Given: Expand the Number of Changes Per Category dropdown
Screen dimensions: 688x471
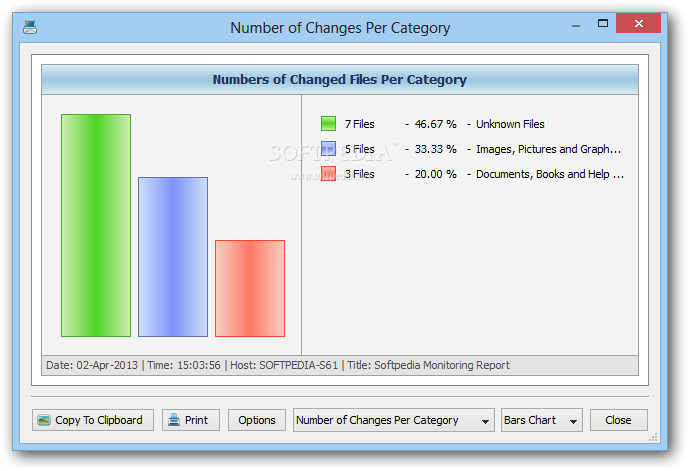Looking at the screenshot, I should pyautogui.click(x=394, y=420).
